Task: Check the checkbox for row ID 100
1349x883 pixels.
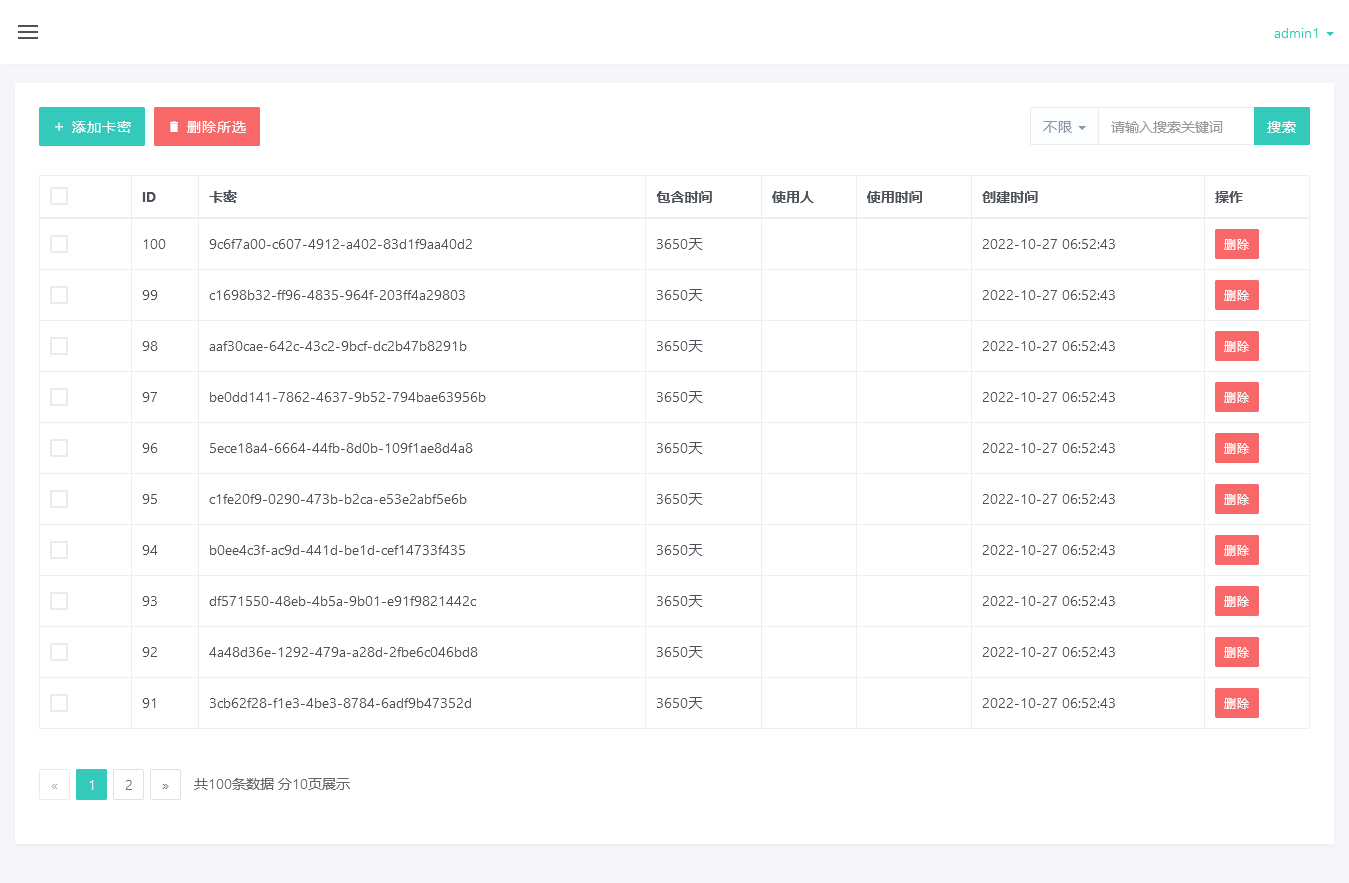Action: point(59,244)
